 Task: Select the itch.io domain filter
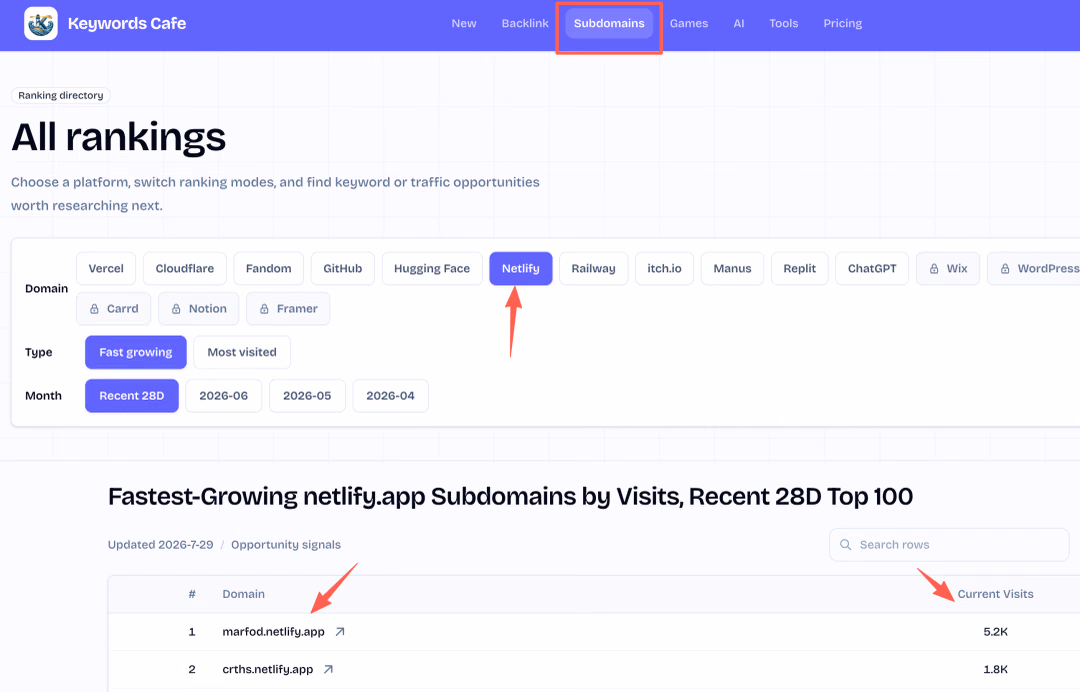pos(664,269)
